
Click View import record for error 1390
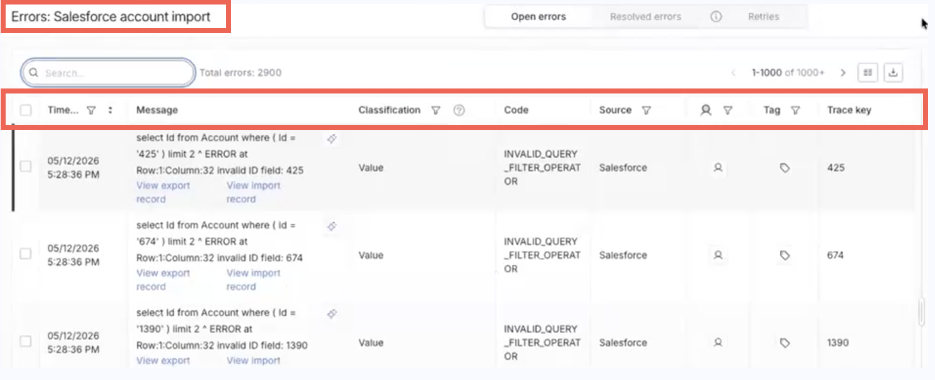[253, 360]
